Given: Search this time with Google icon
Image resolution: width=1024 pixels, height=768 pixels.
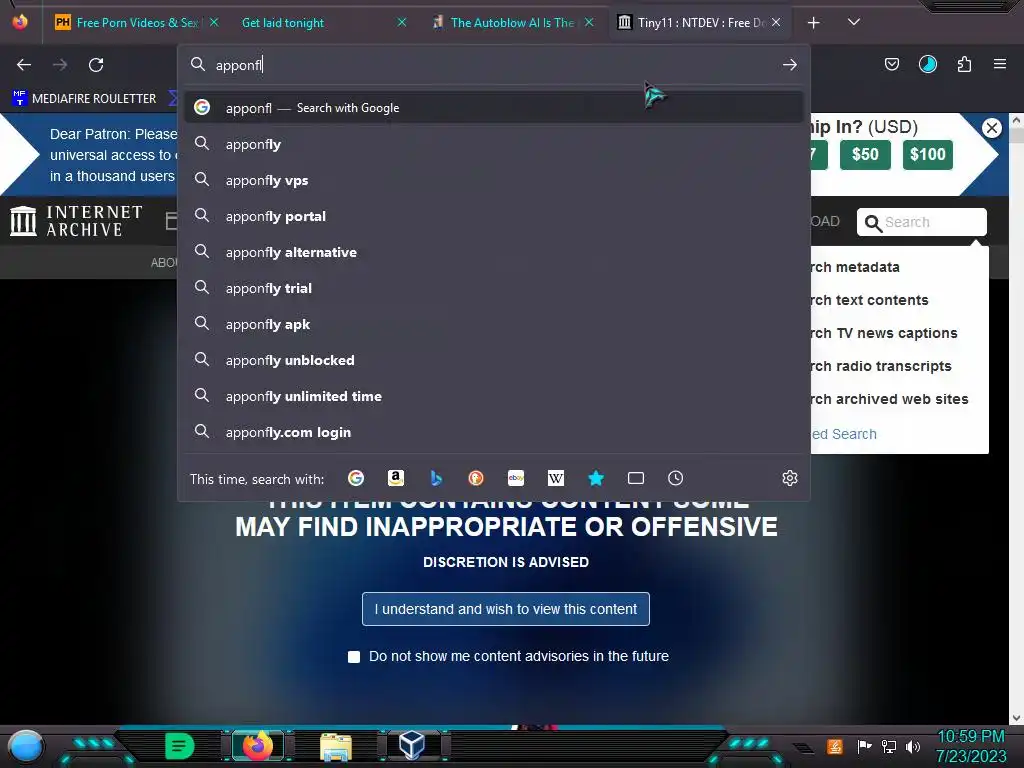Looking at the screenshot, I should 356,478.
